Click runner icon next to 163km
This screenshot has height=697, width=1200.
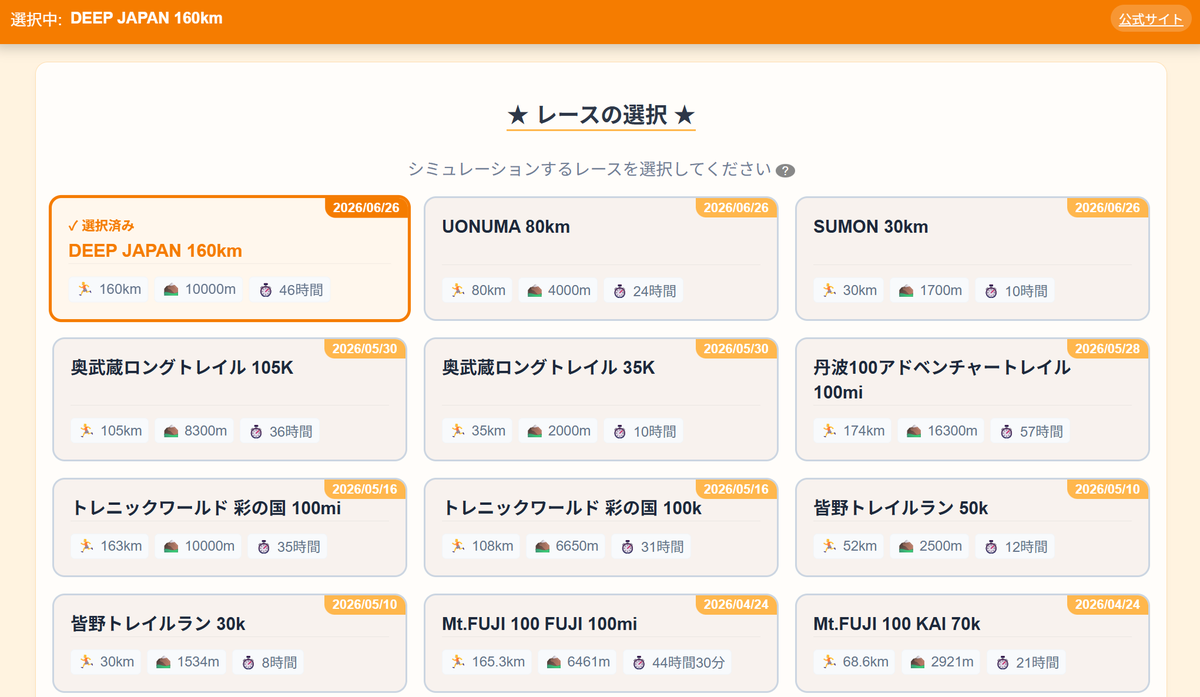[87, 546]
